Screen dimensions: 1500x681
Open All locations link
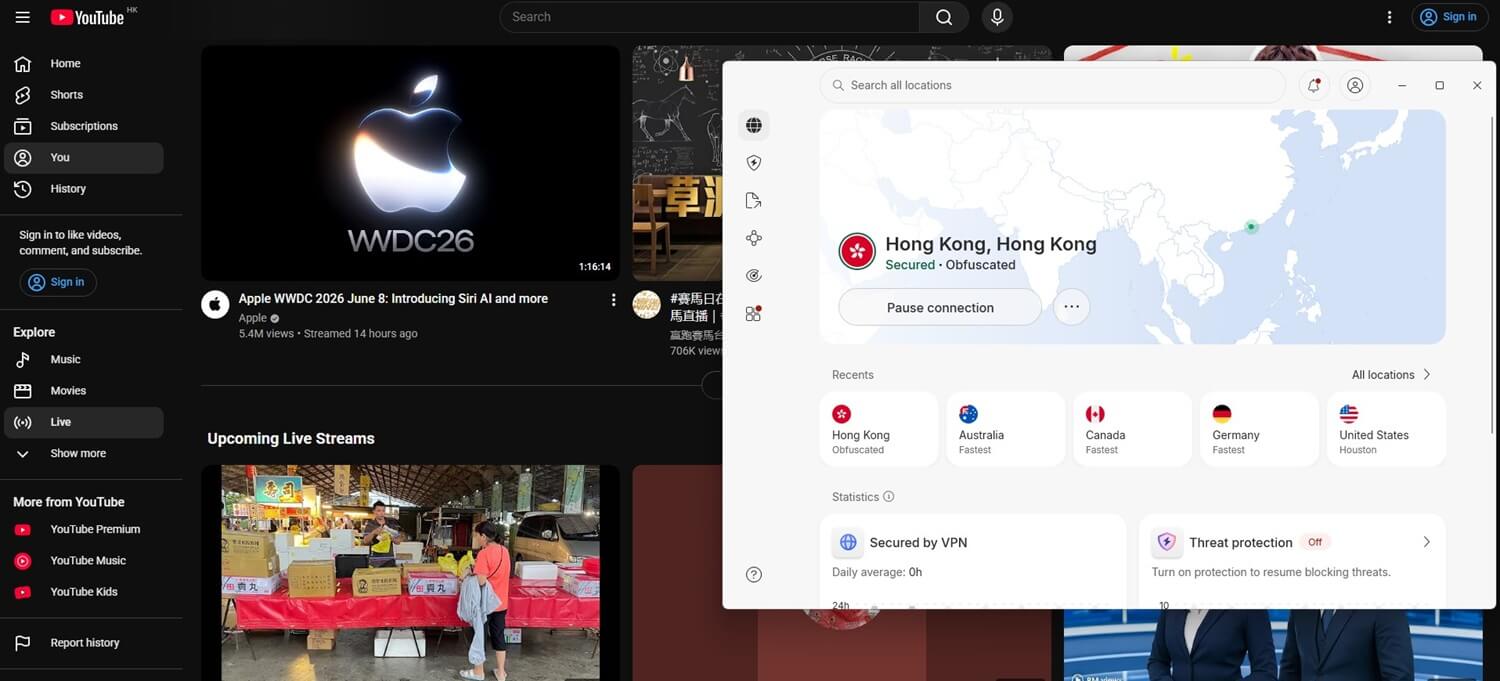pyautogui.click(x=1391, y=374)
